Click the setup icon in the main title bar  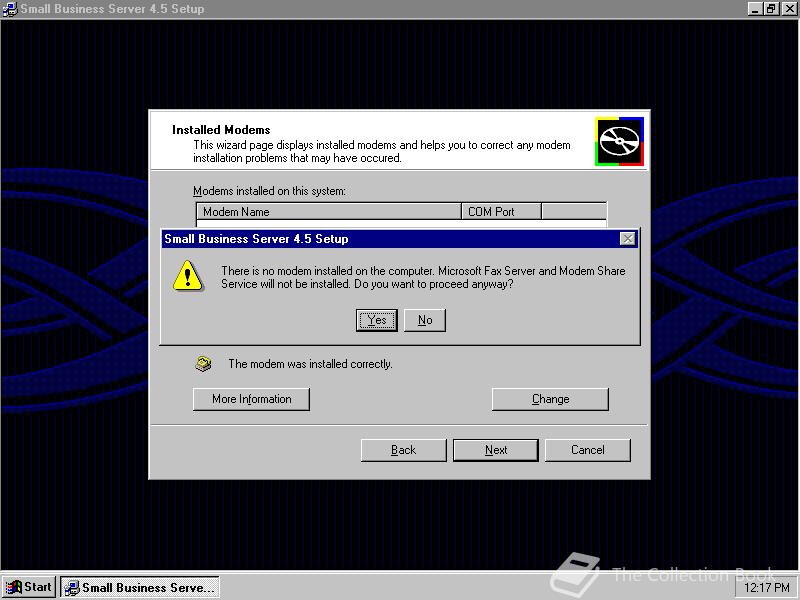[10, 9]
